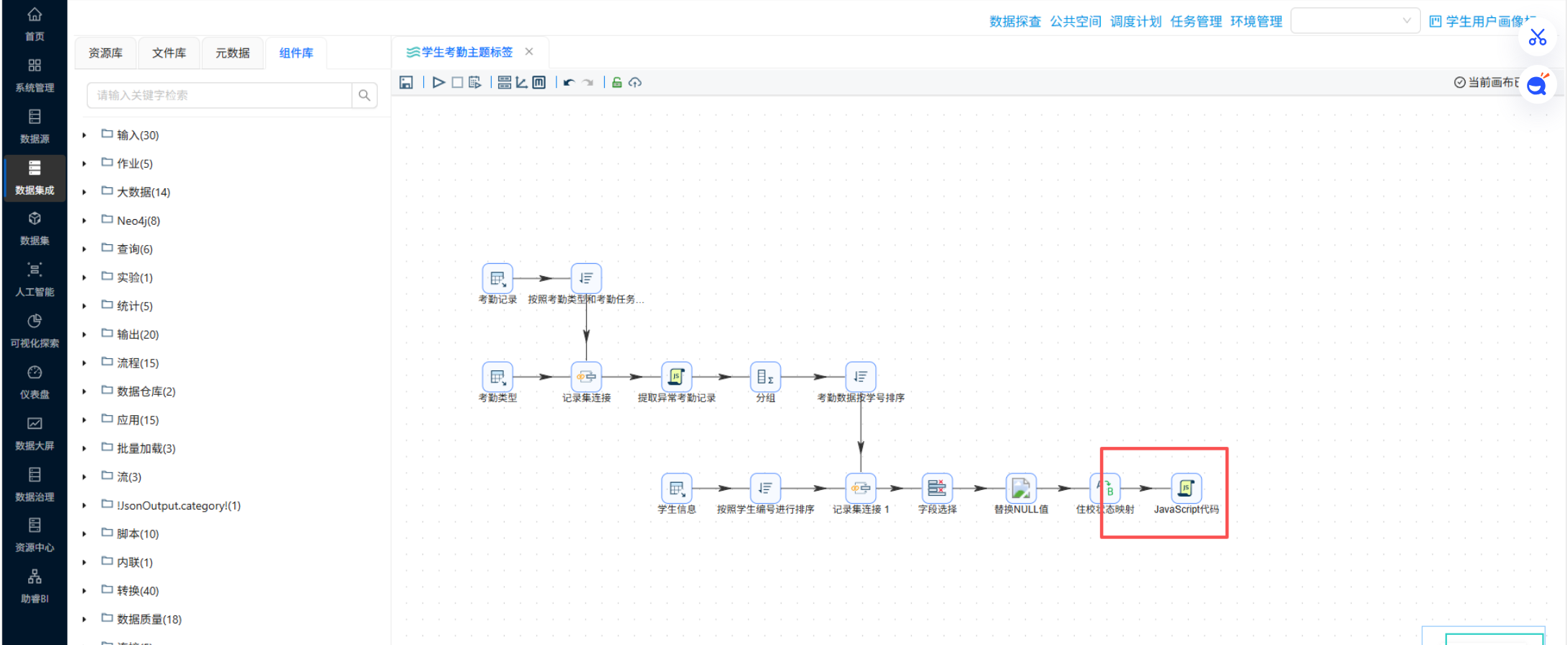Open 人工智能 in left sidebar
This screenshot has width=1568, height=645.
click(x=35, y=280)
